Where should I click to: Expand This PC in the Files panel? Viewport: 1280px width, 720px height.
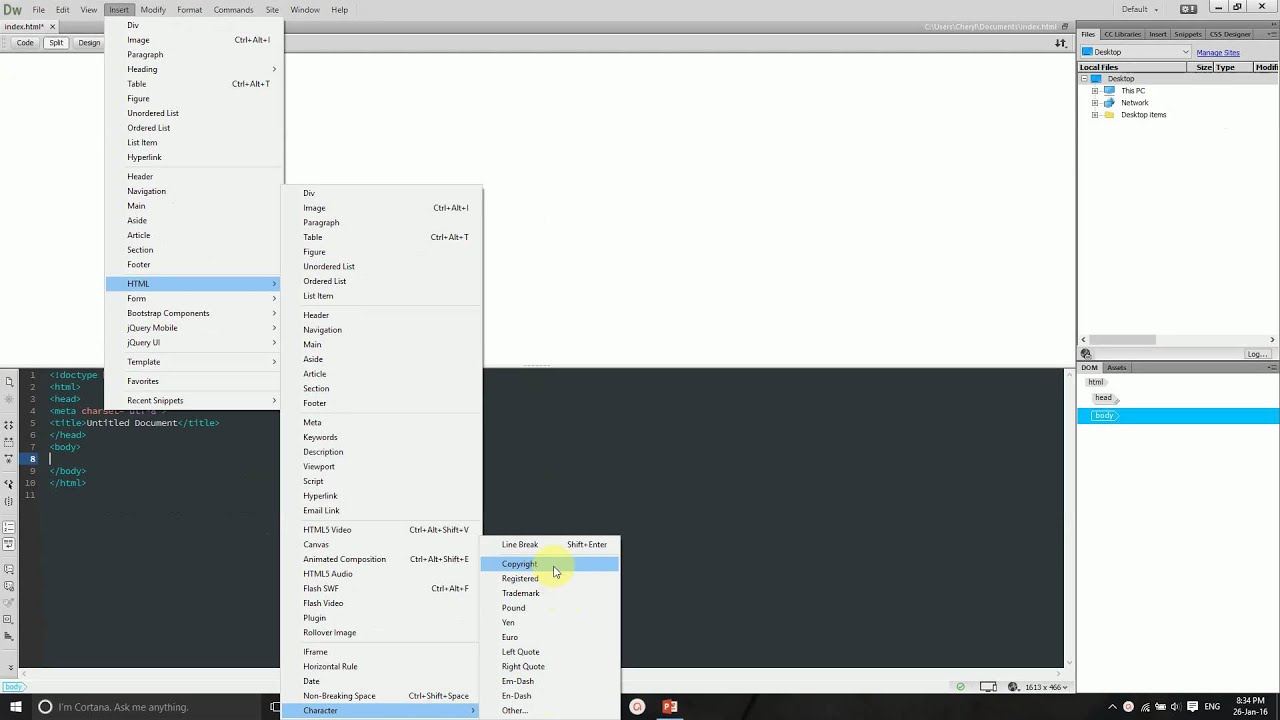click(1094, 90)
